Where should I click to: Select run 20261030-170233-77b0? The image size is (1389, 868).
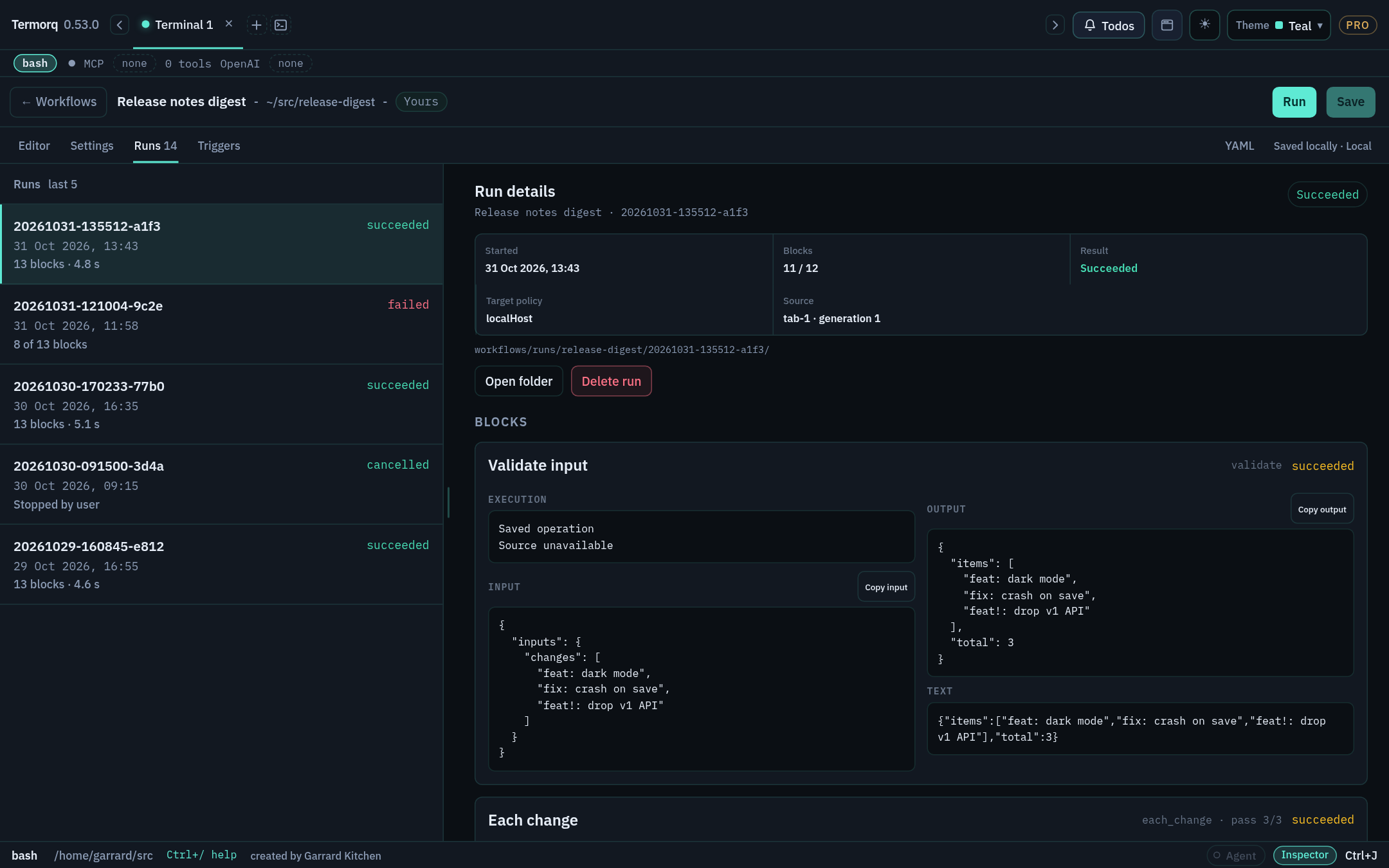(x=221, y=404)
